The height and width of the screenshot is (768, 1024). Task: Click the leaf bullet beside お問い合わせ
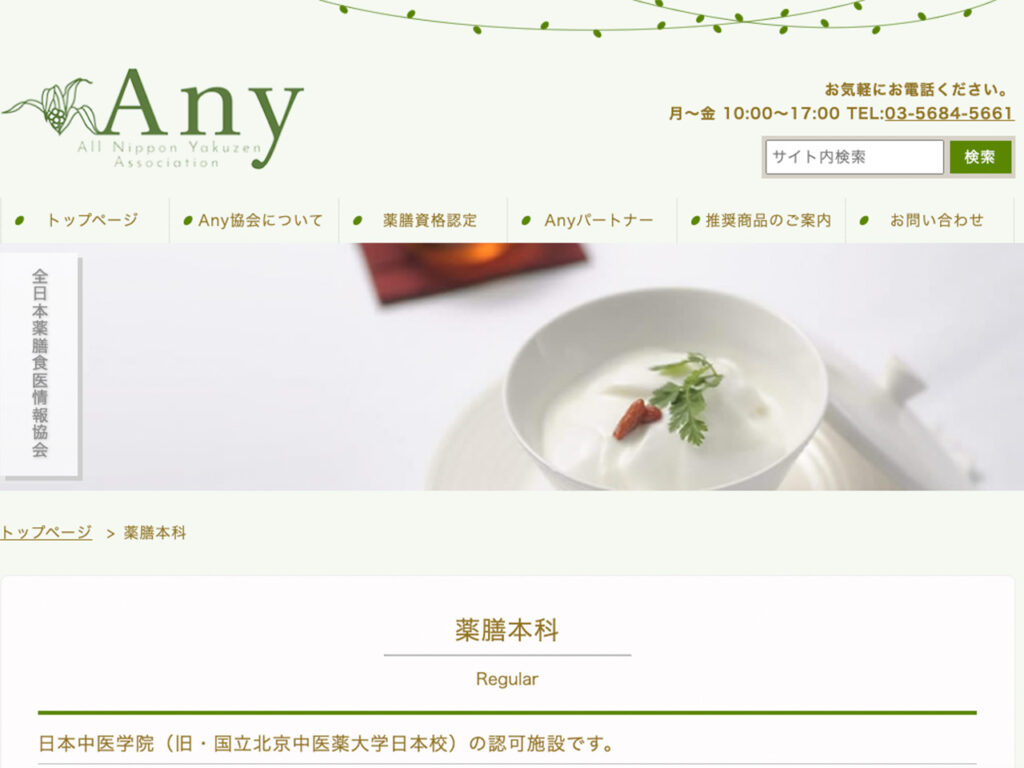864,221
